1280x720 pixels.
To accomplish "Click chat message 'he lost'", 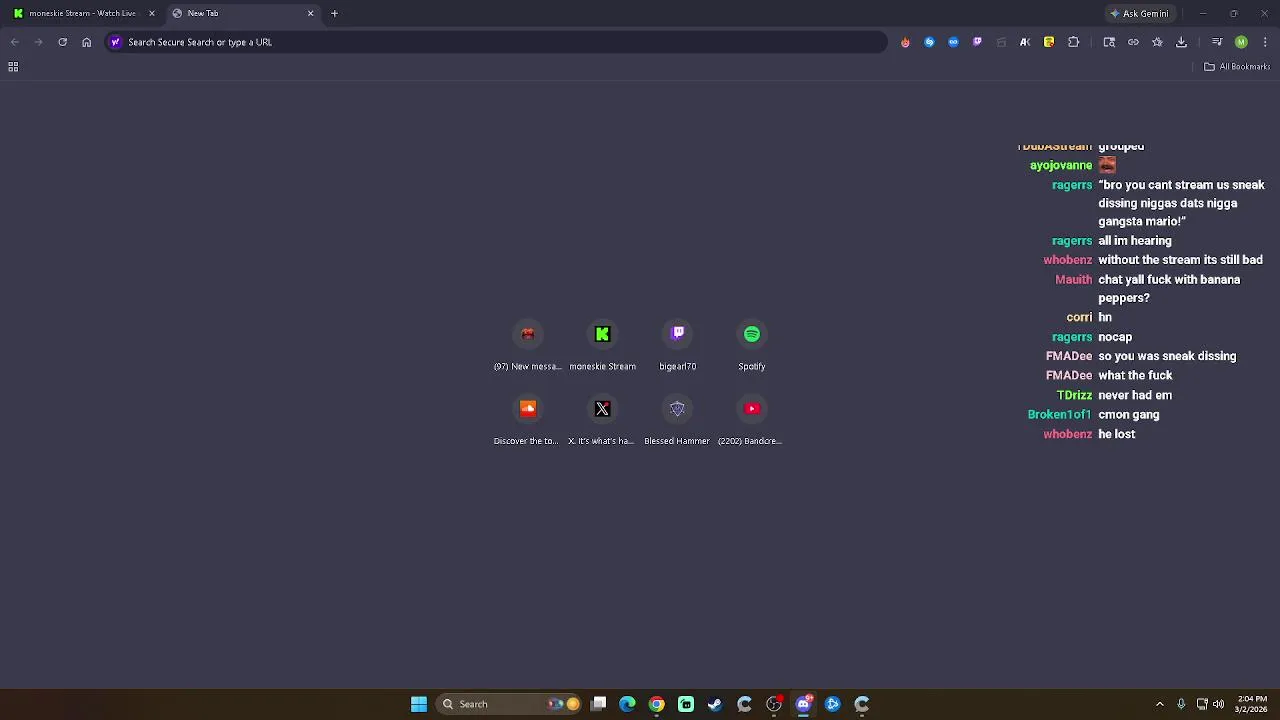I will tap(1116, 434).
